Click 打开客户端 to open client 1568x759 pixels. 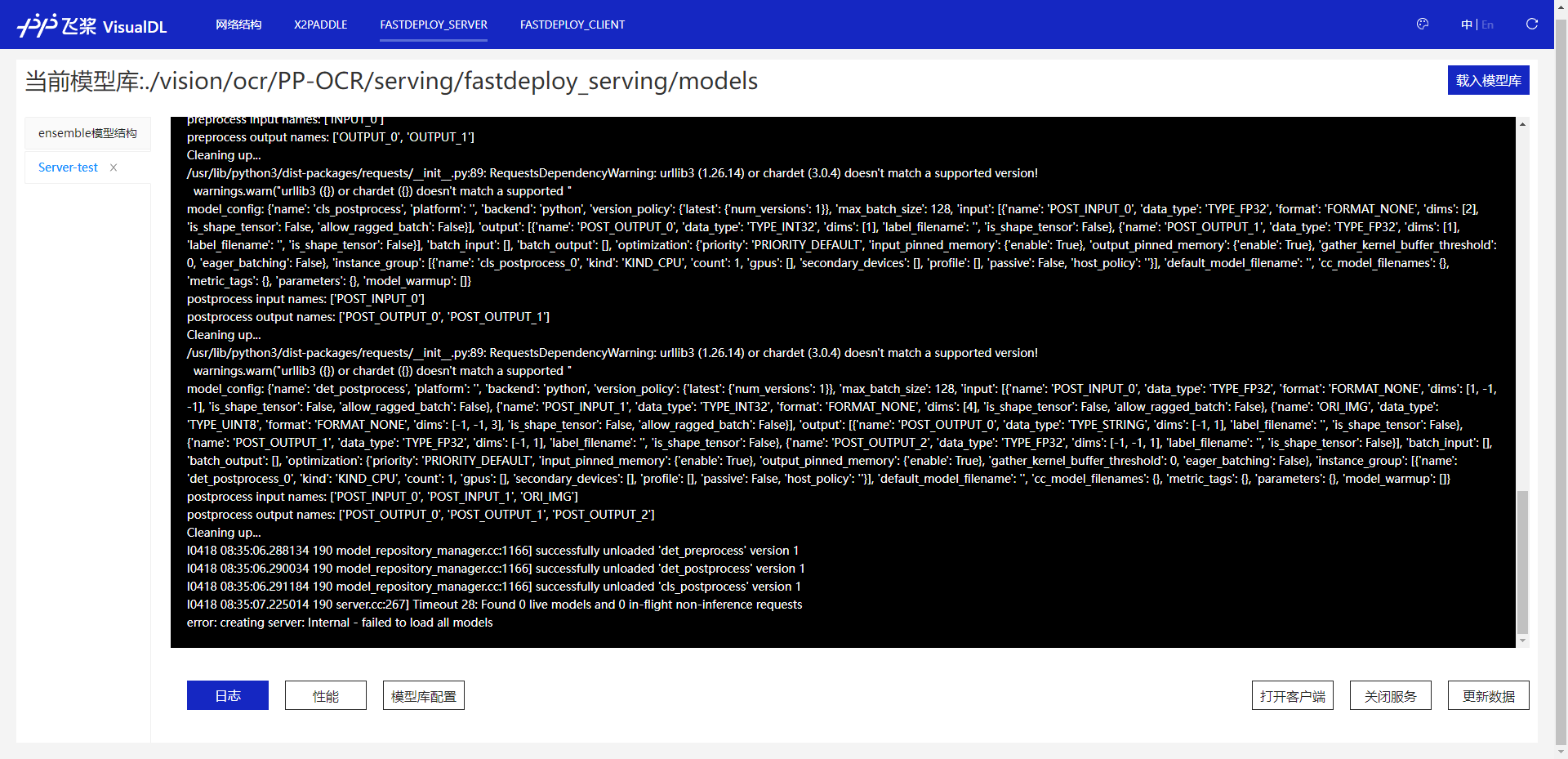(x=1293, y=695)
